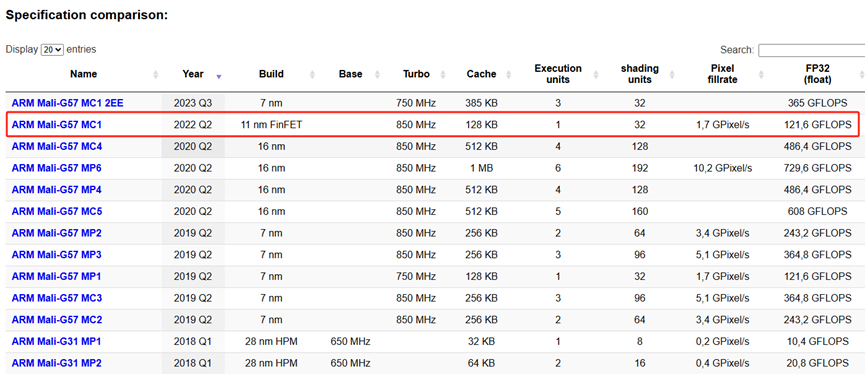Open the Display entries count dropdown

52,50
